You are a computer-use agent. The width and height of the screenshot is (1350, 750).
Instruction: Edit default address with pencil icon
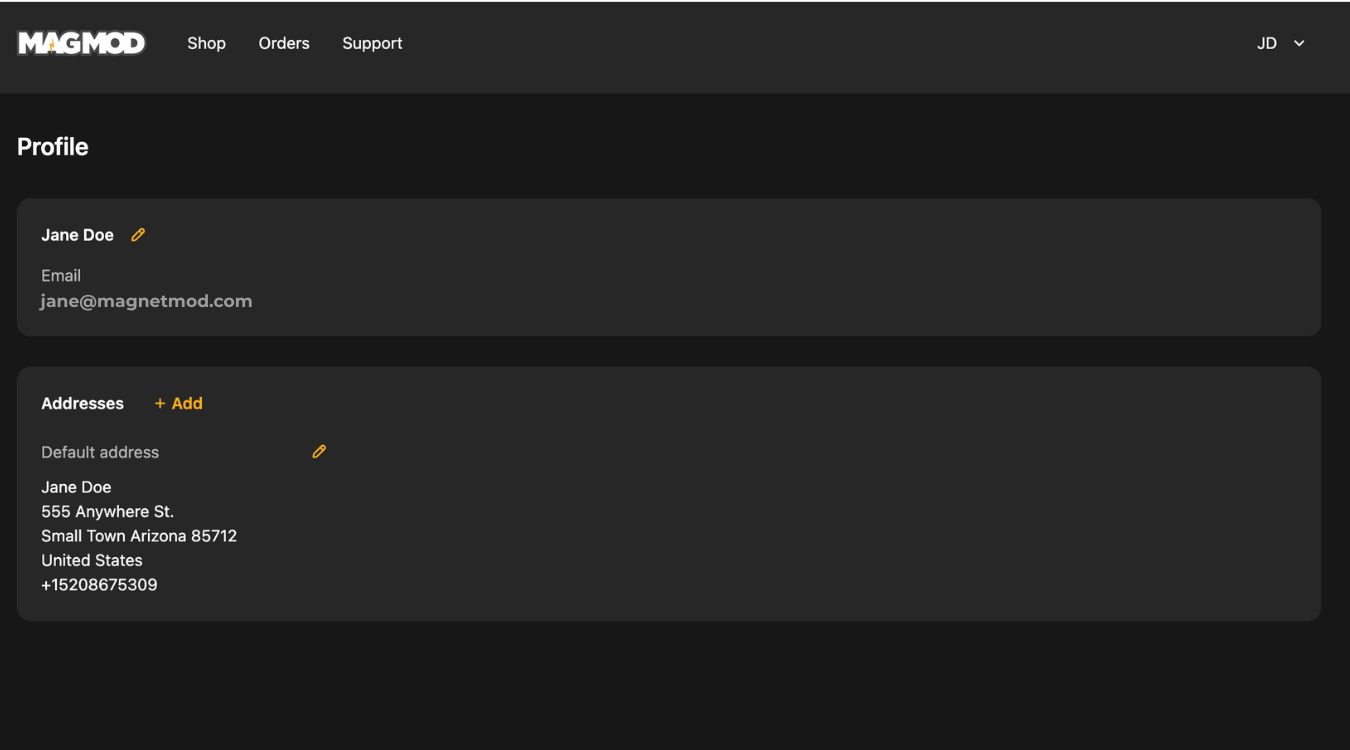click(319, 452)
